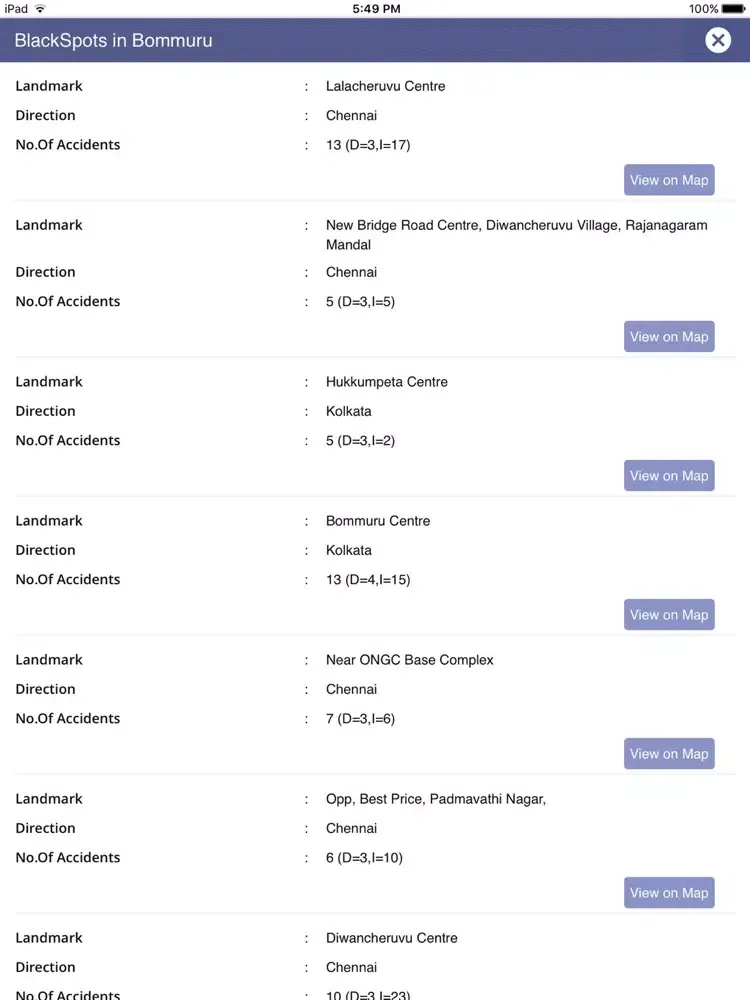This screenshot has height=1000, width=750.
Task: View Bommuru Centre on map
Action: click(x=669, y=615)
